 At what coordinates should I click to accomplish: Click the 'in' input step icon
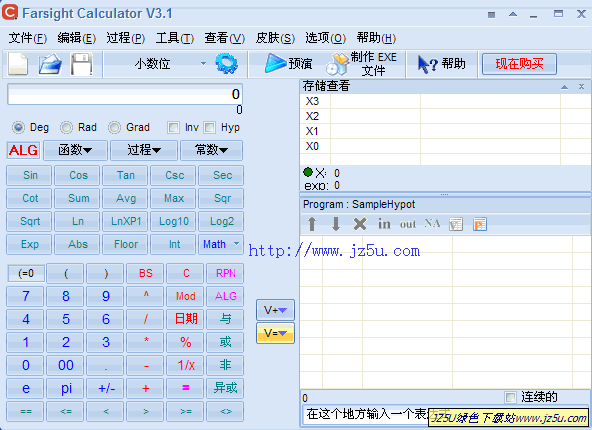[384, 224]
